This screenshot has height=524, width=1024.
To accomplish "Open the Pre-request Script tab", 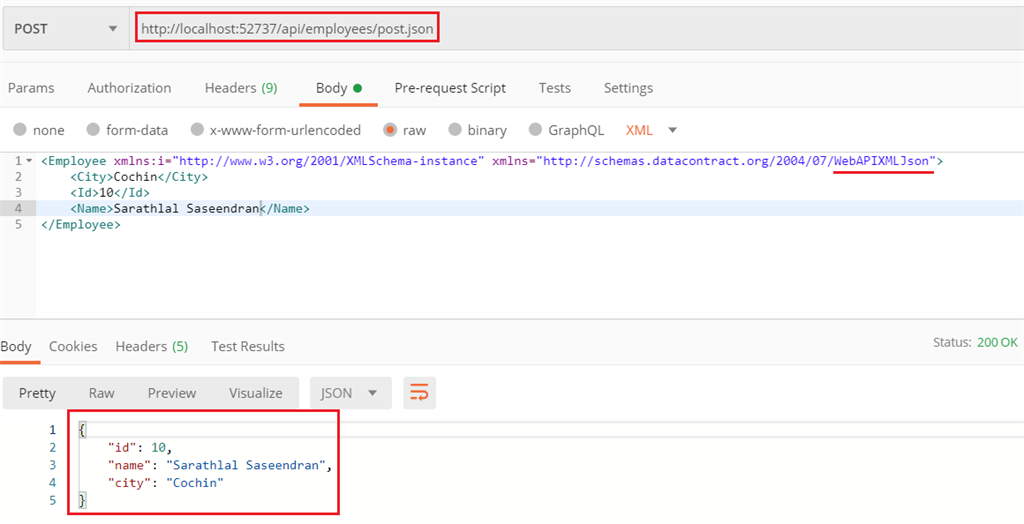I will [450, 88].
